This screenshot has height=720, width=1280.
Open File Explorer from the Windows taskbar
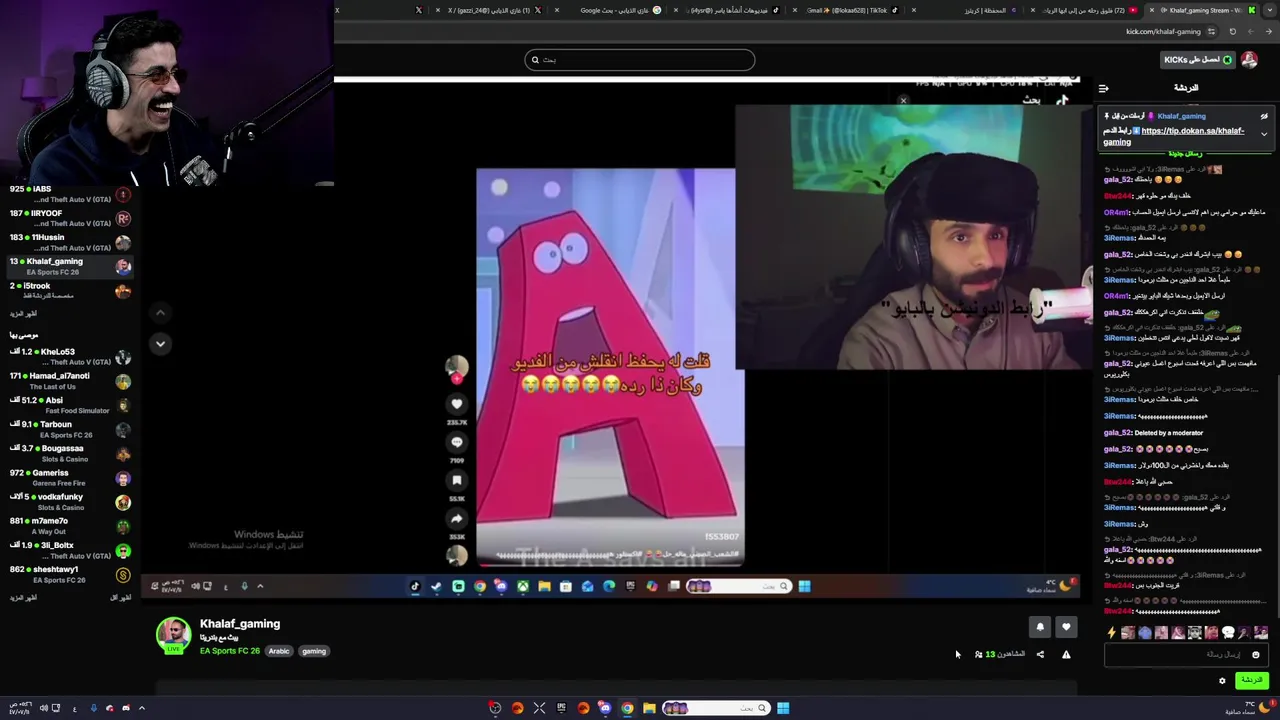649,708
